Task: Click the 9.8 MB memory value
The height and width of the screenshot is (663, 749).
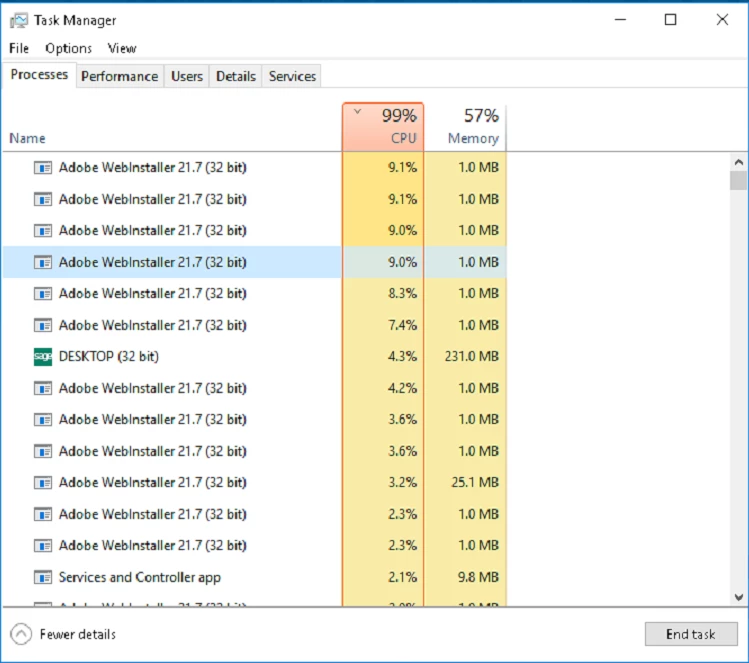Action: tap(478, 577)
